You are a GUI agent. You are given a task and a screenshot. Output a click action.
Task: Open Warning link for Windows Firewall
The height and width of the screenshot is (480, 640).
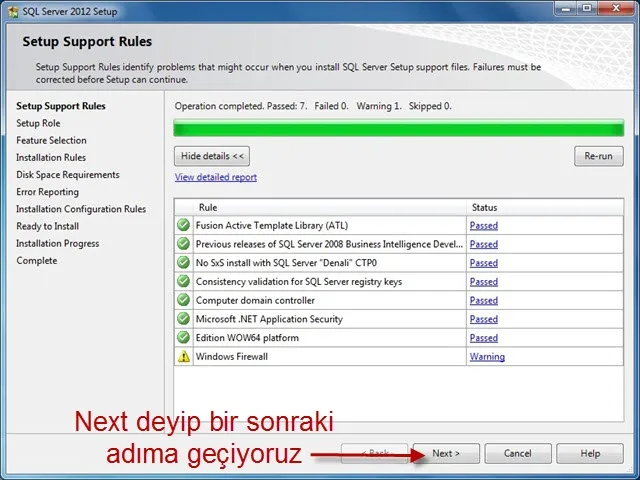[x=487, y=357]
